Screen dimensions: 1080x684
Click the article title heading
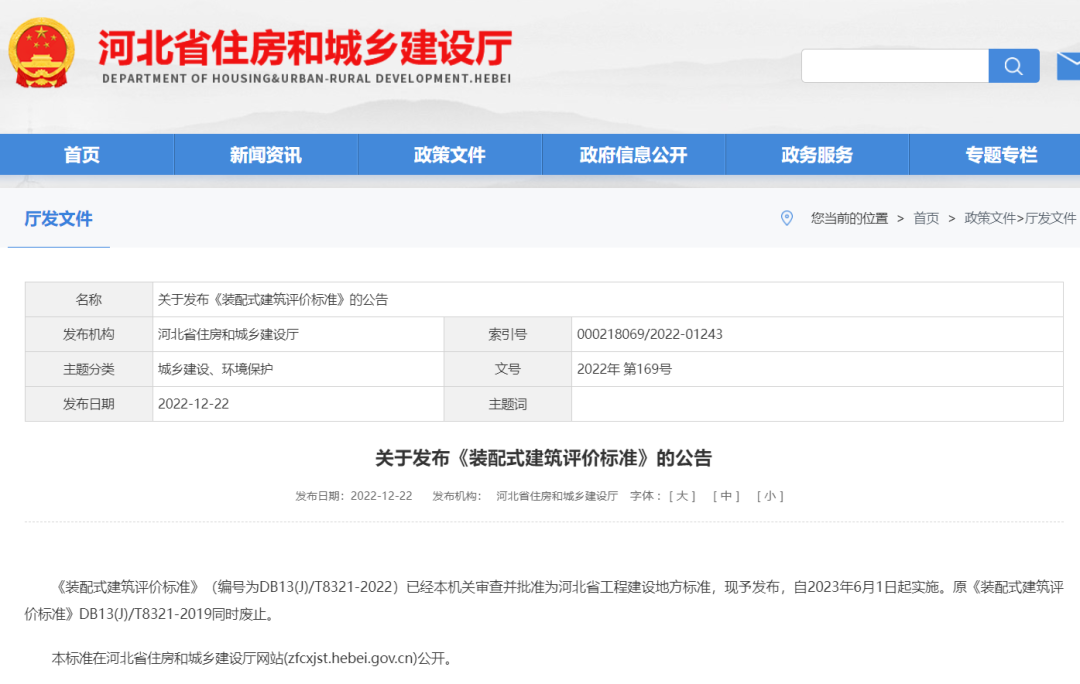(543, 458)
